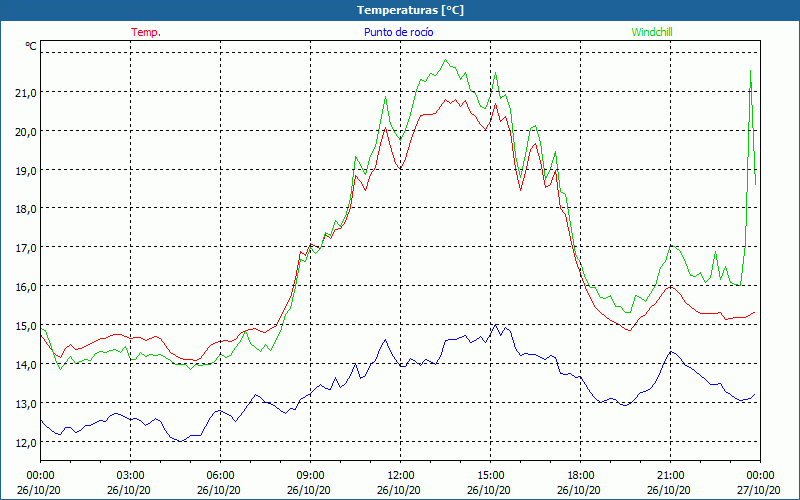The image size is (800, 500).
Task: Select the 19,0 y-axis value
Action: pos(28,170)
